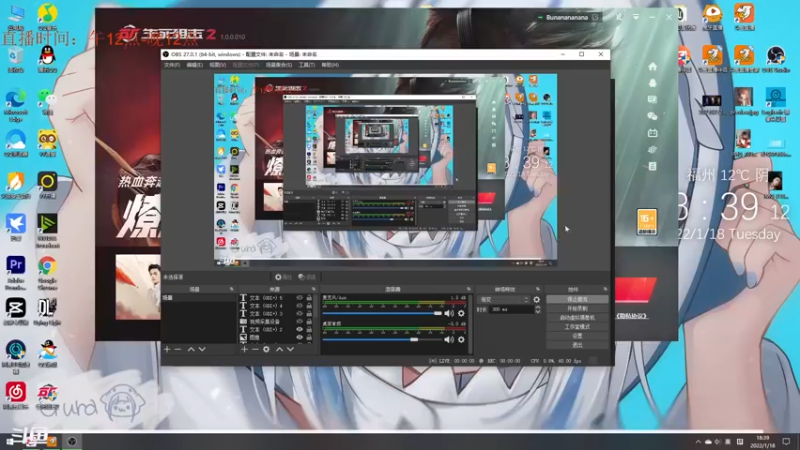Toggle visibility of text (GDI+) 3 source
This screenshot has height=450, width=800.
point(299,313)
